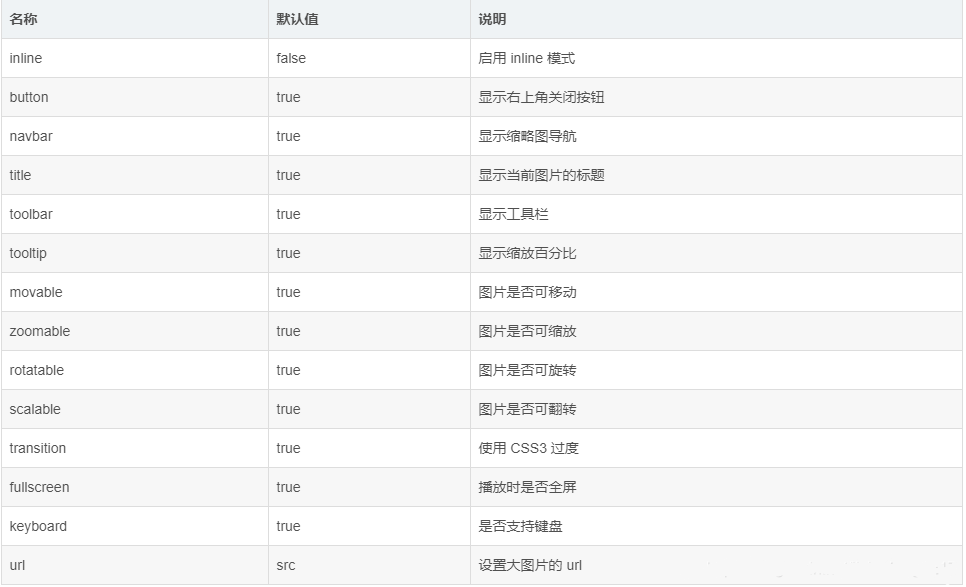Click the 说明 column header
Viewport: 966px width, 587px height.
pyautogui.click(x=492, y=19)
